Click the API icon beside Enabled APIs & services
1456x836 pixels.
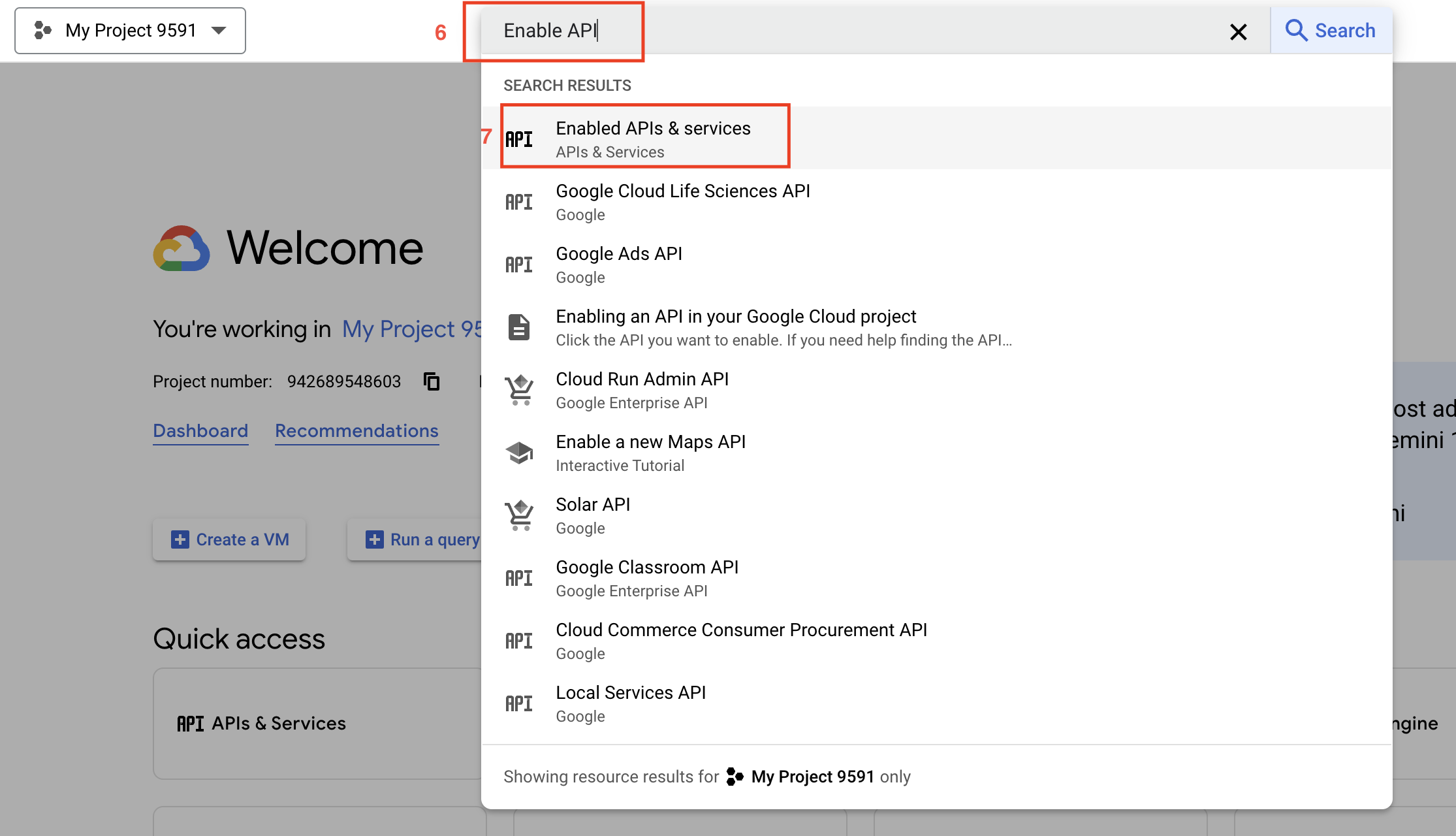[x=519, y=139]
